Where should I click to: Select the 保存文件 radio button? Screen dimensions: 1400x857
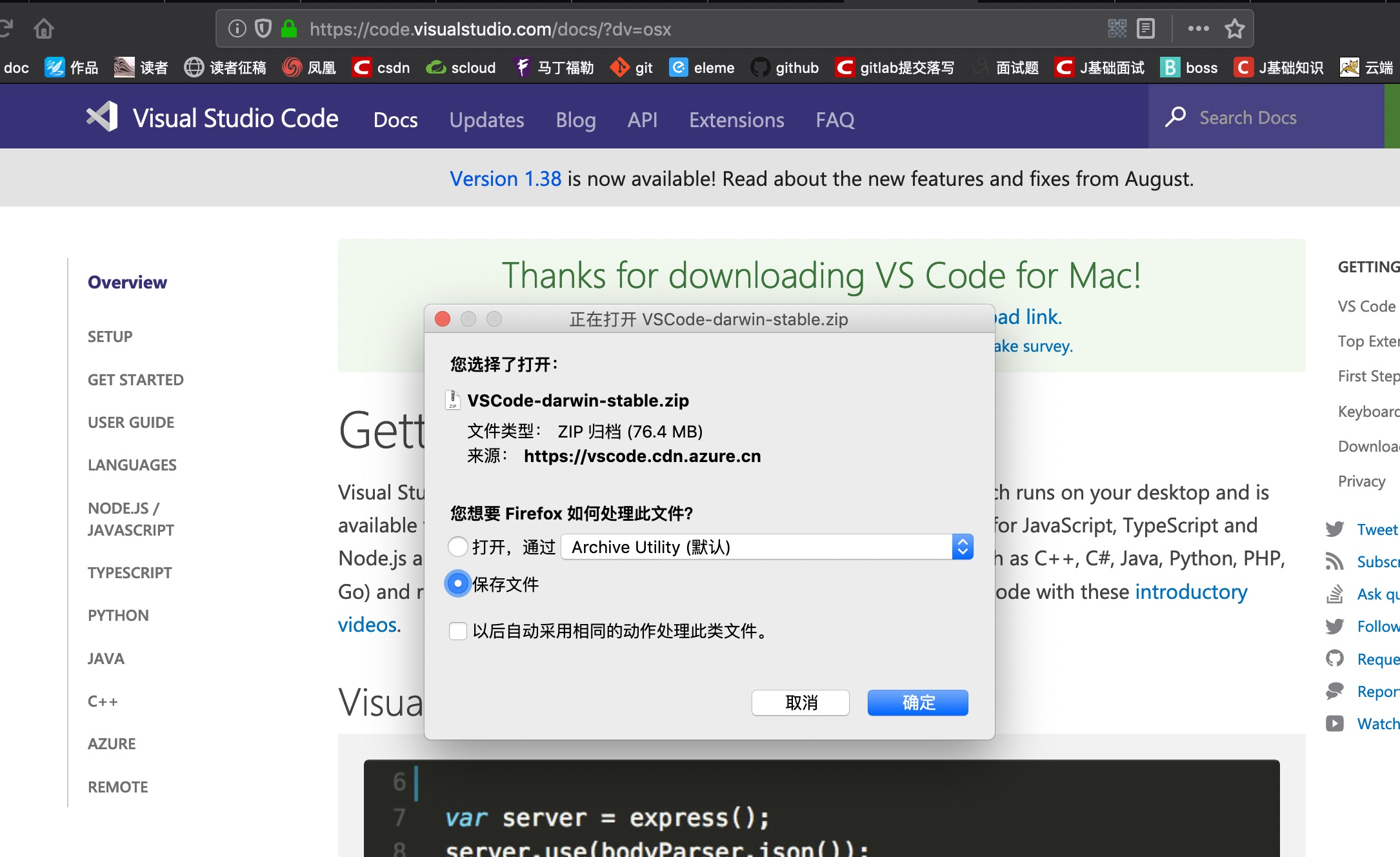pos(457,584)
